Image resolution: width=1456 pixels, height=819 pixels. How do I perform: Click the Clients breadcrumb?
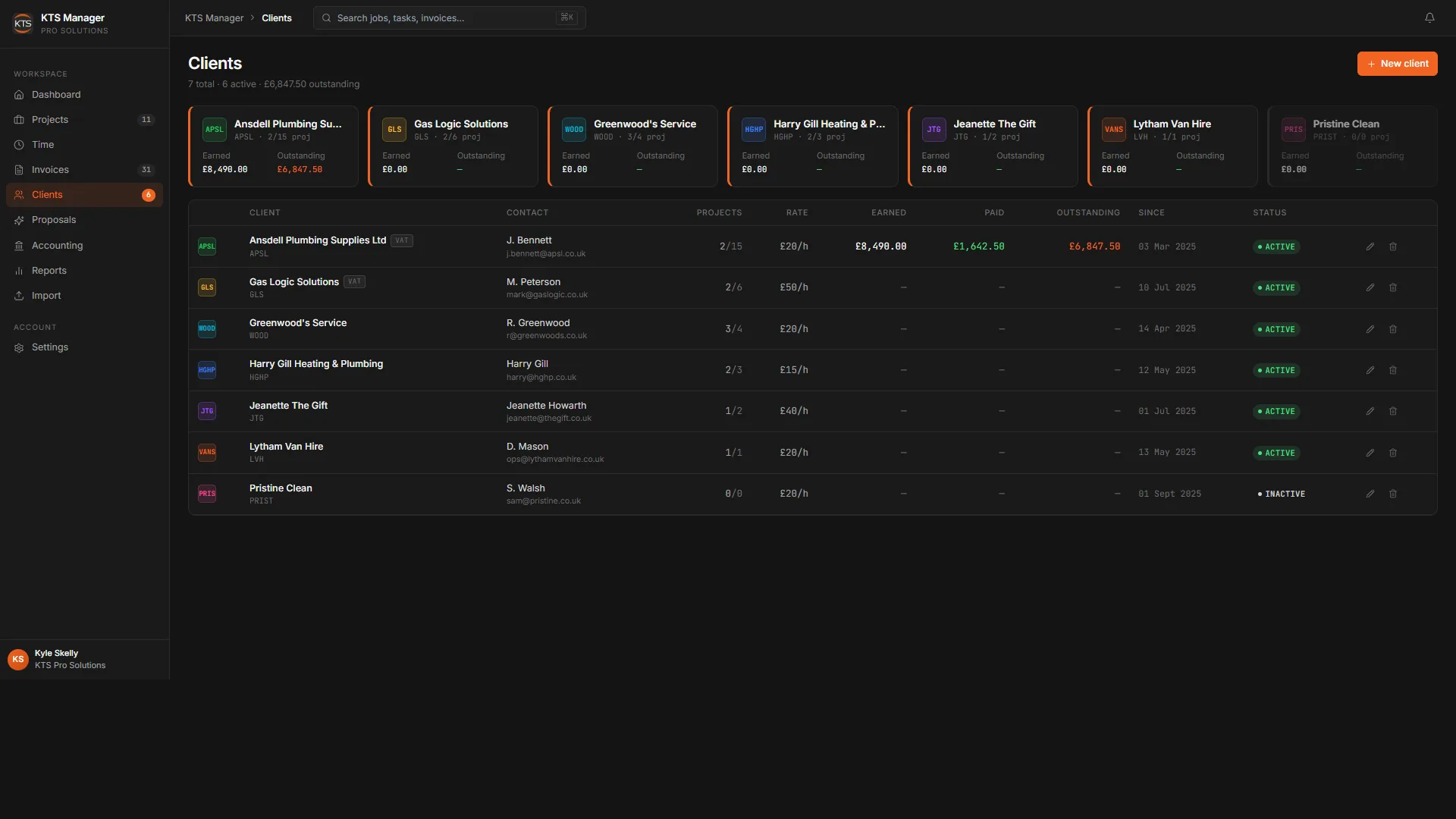pyautogui.click(x=277, y=18)
